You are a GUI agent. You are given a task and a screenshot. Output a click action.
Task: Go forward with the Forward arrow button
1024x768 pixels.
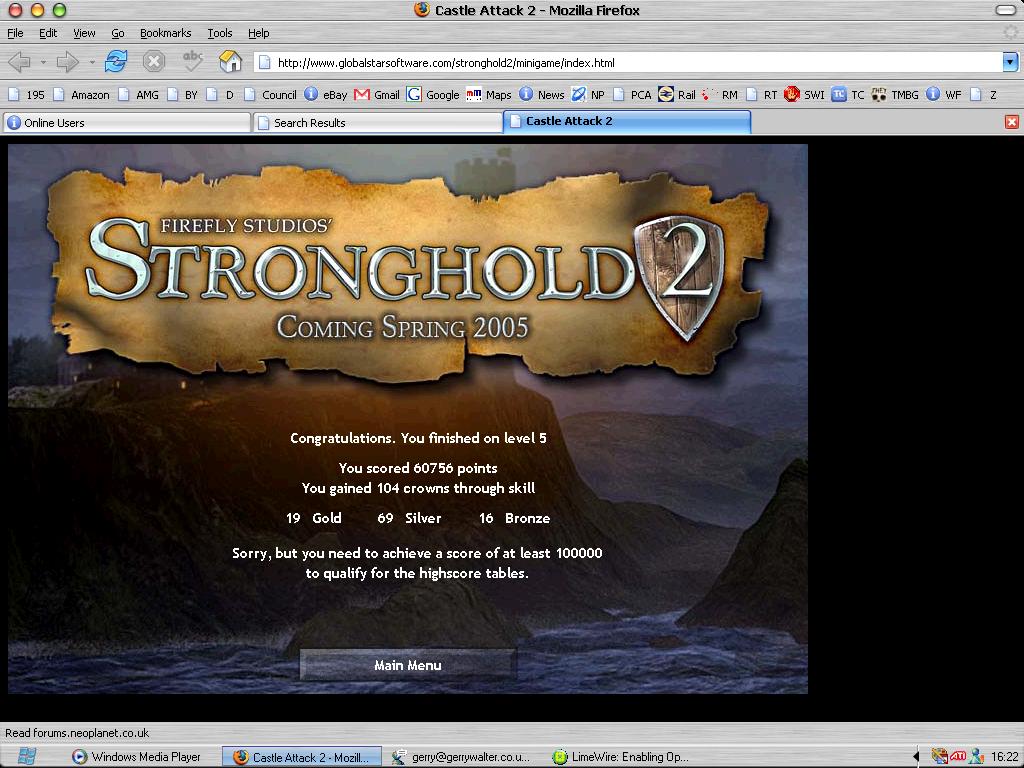67,63
